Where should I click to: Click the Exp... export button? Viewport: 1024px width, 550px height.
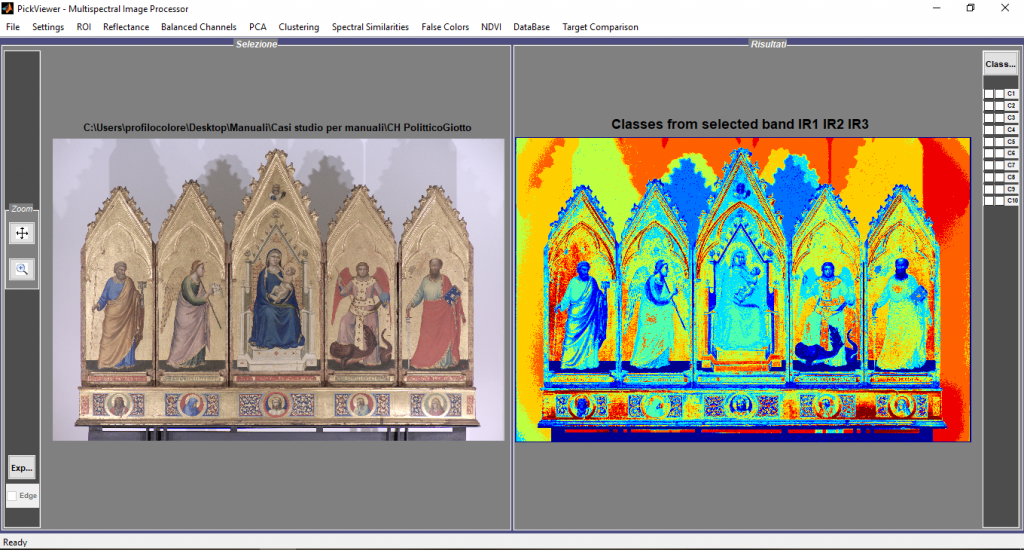tap(22, 468)
